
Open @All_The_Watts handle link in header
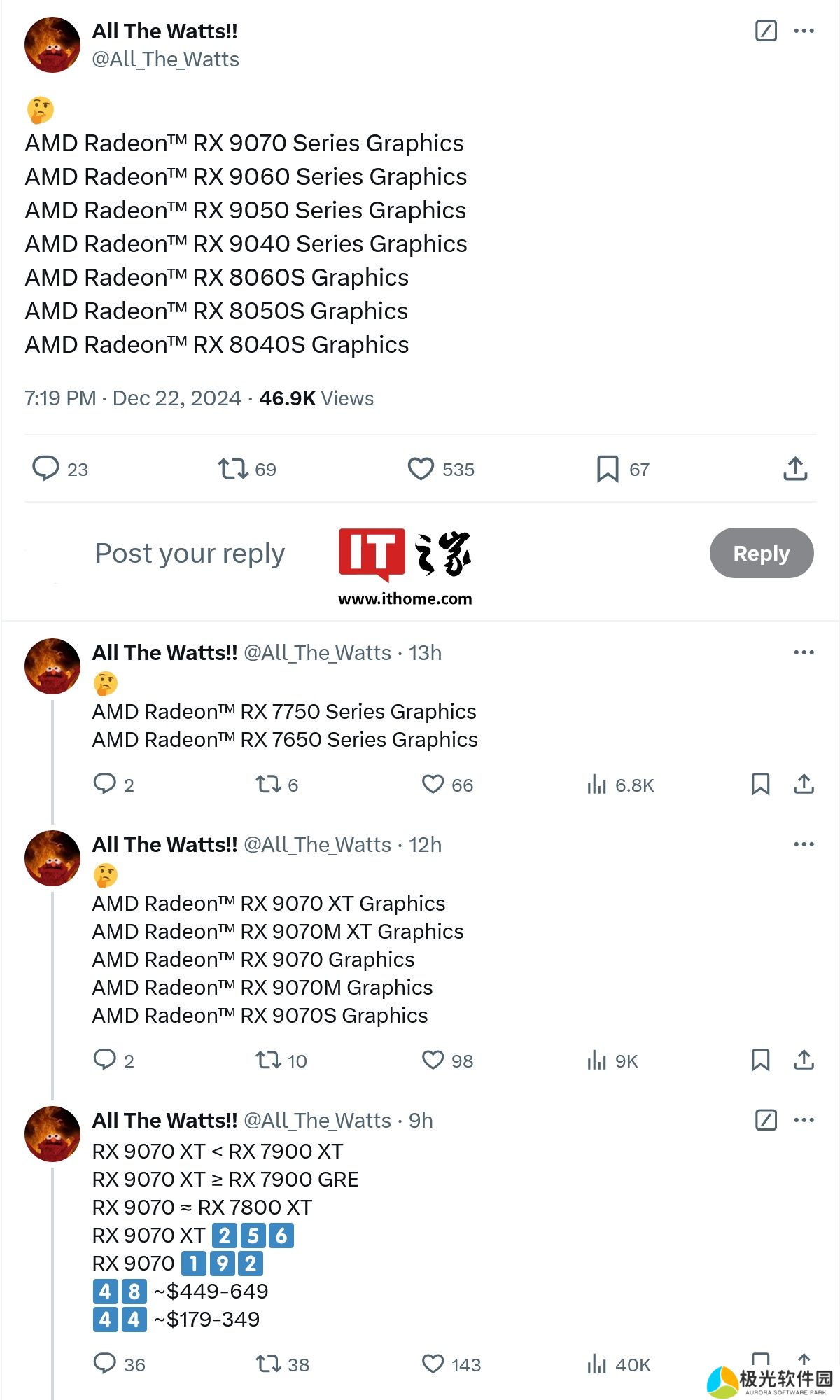click(x=166, y=59)
